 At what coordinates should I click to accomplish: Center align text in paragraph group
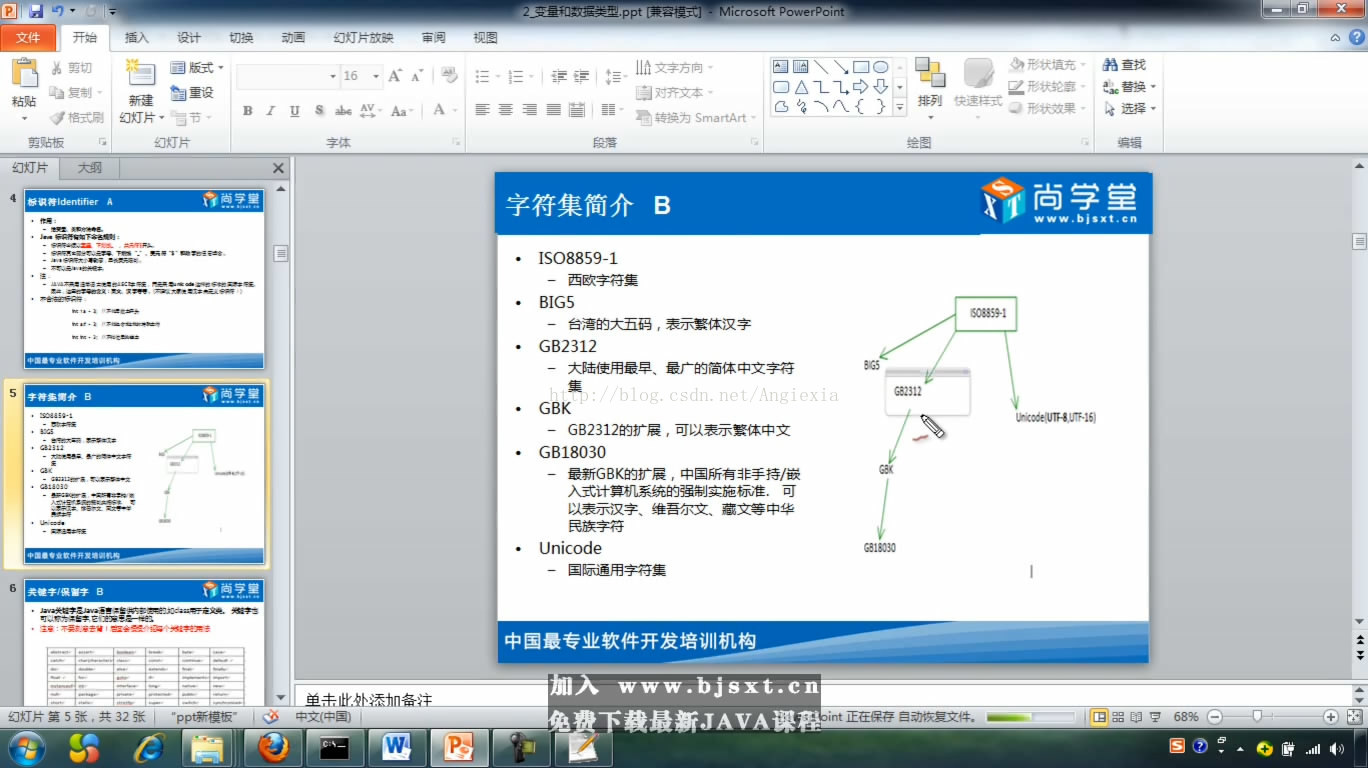506,110
